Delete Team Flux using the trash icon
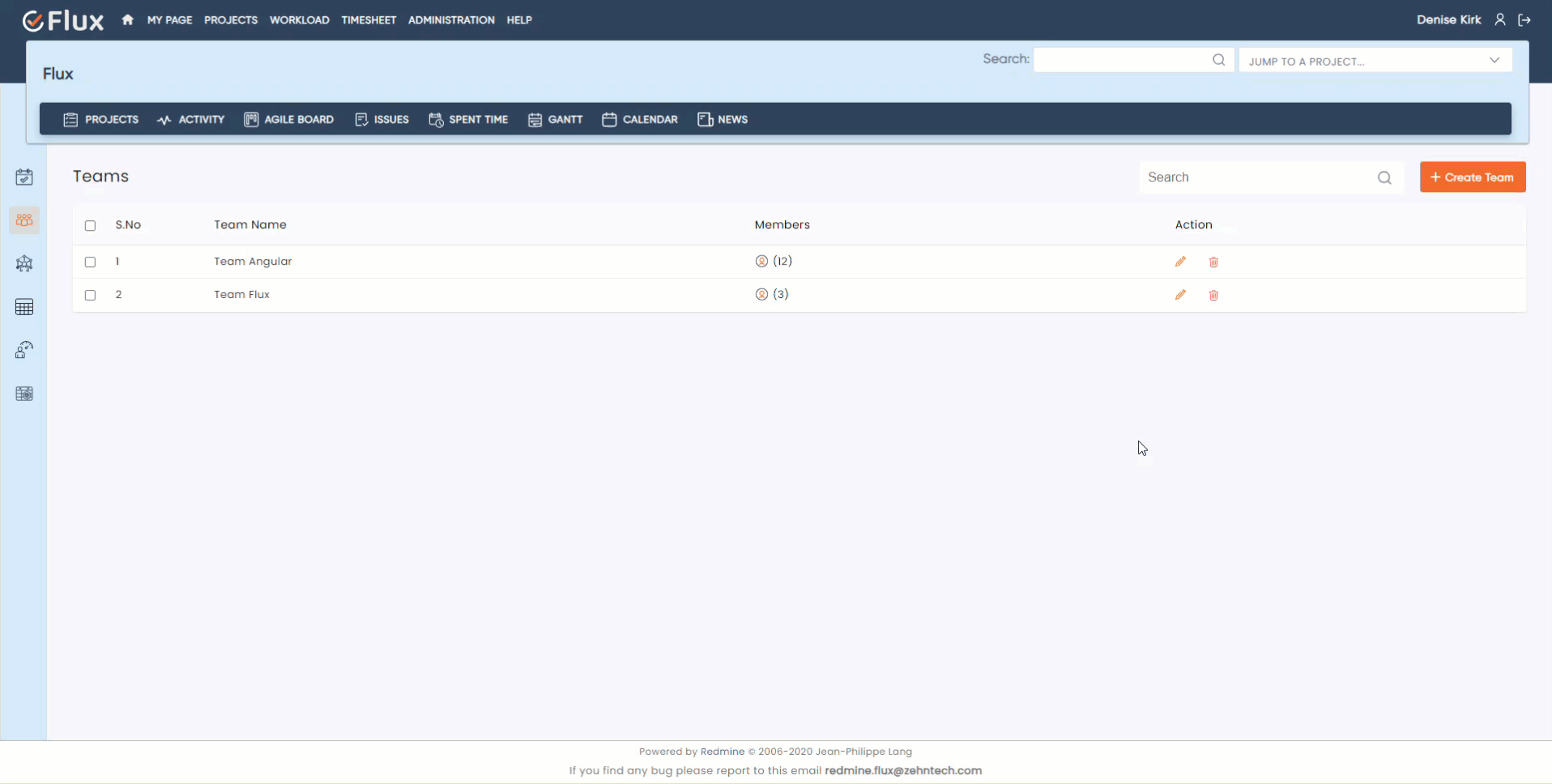1552x784 pixels. 1213,295
